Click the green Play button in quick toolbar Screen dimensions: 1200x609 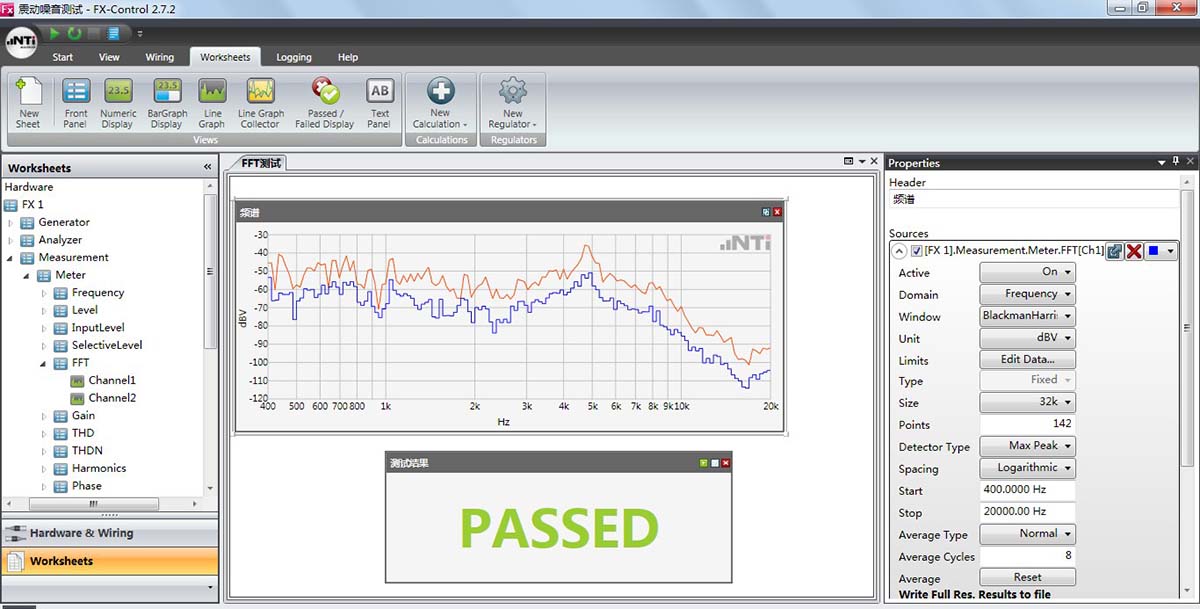(55, 33)
